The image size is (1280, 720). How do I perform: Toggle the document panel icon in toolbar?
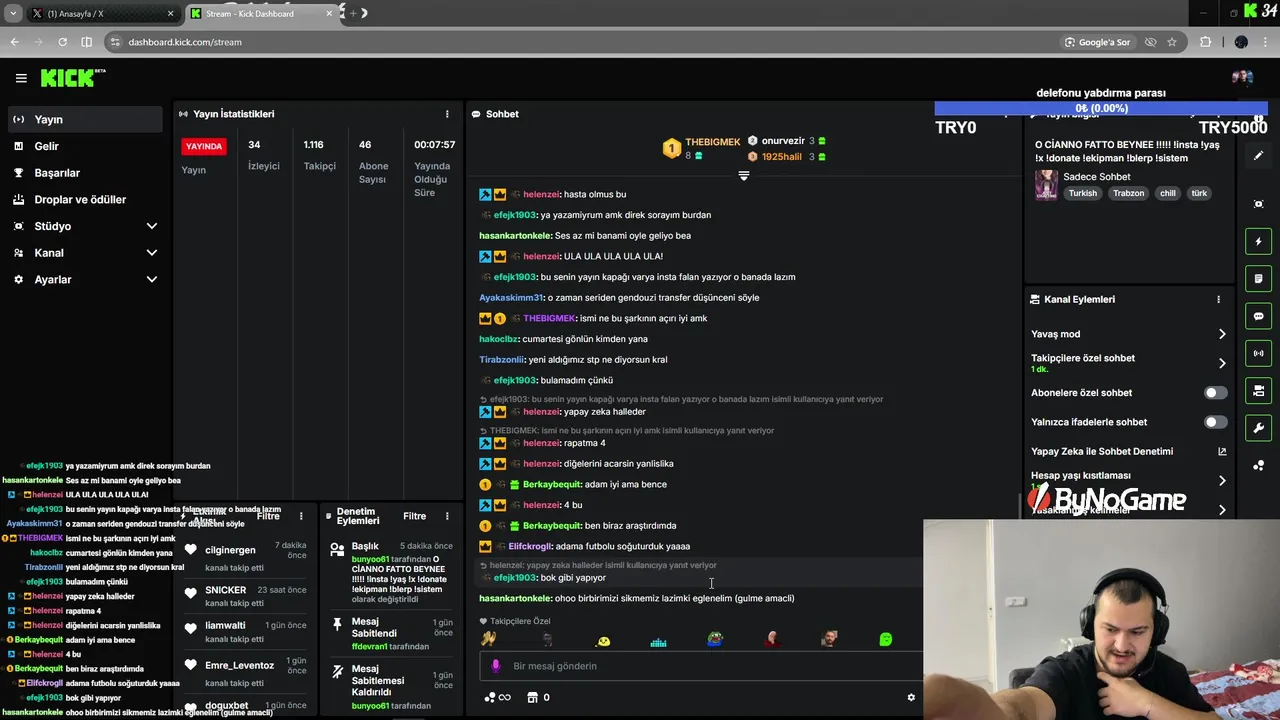[x=1258, y=278]
